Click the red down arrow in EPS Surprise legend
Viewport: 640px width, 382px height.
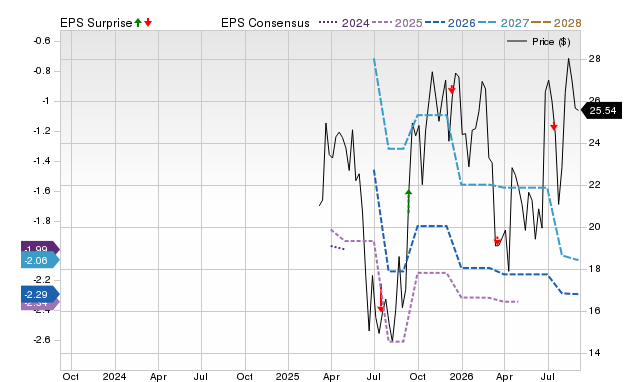pos(148,23)
